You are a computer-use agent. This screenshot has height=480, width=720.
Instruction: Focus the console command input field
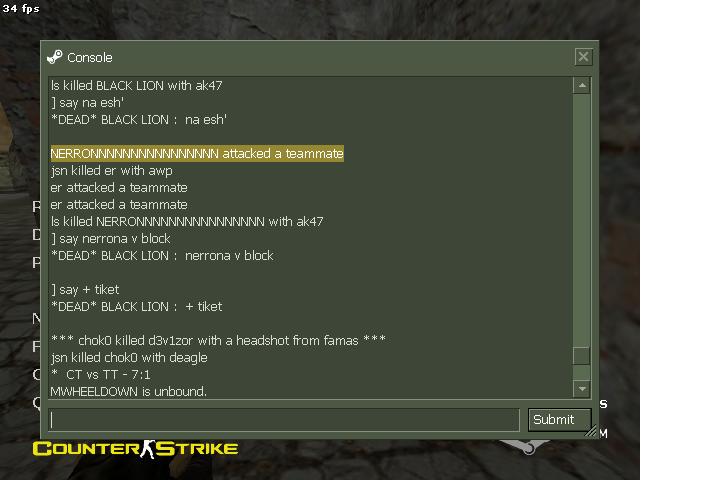point(284,420)
